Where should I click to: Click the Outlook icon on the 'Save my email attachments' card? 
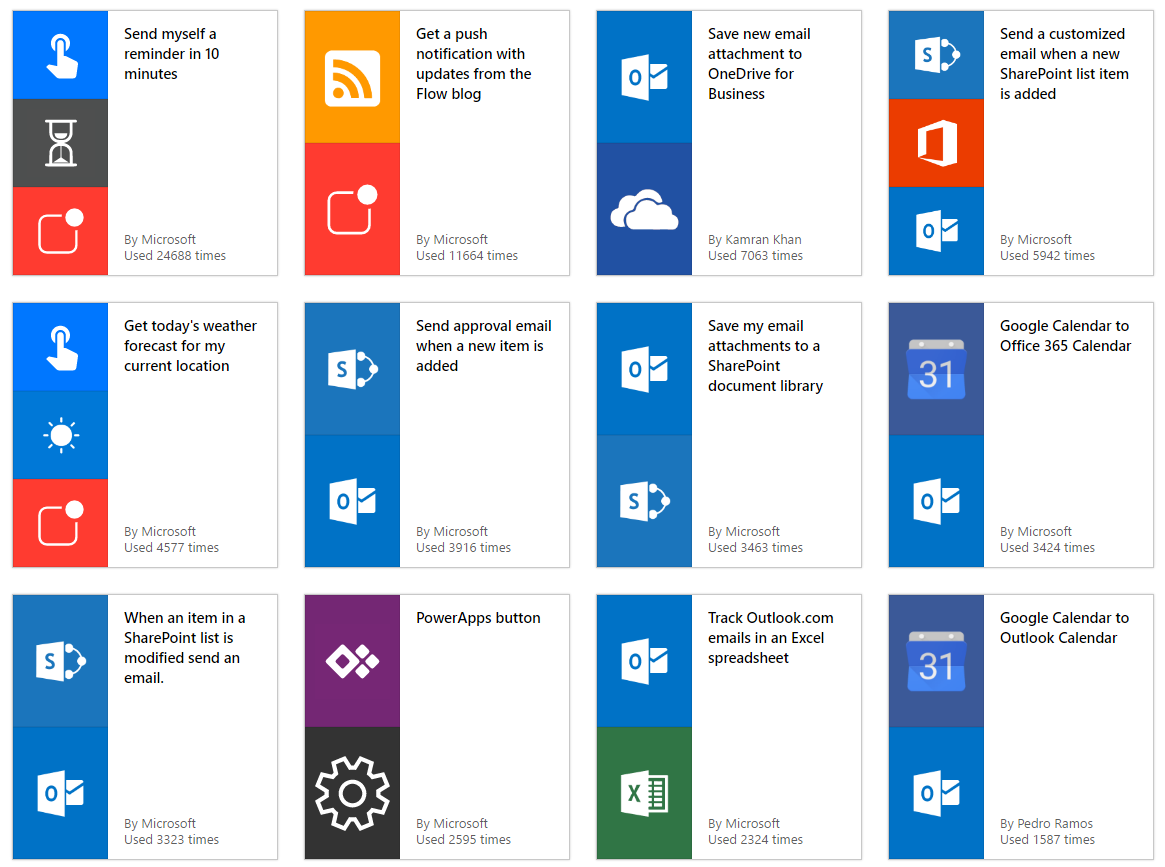click(x=644, y=369)
